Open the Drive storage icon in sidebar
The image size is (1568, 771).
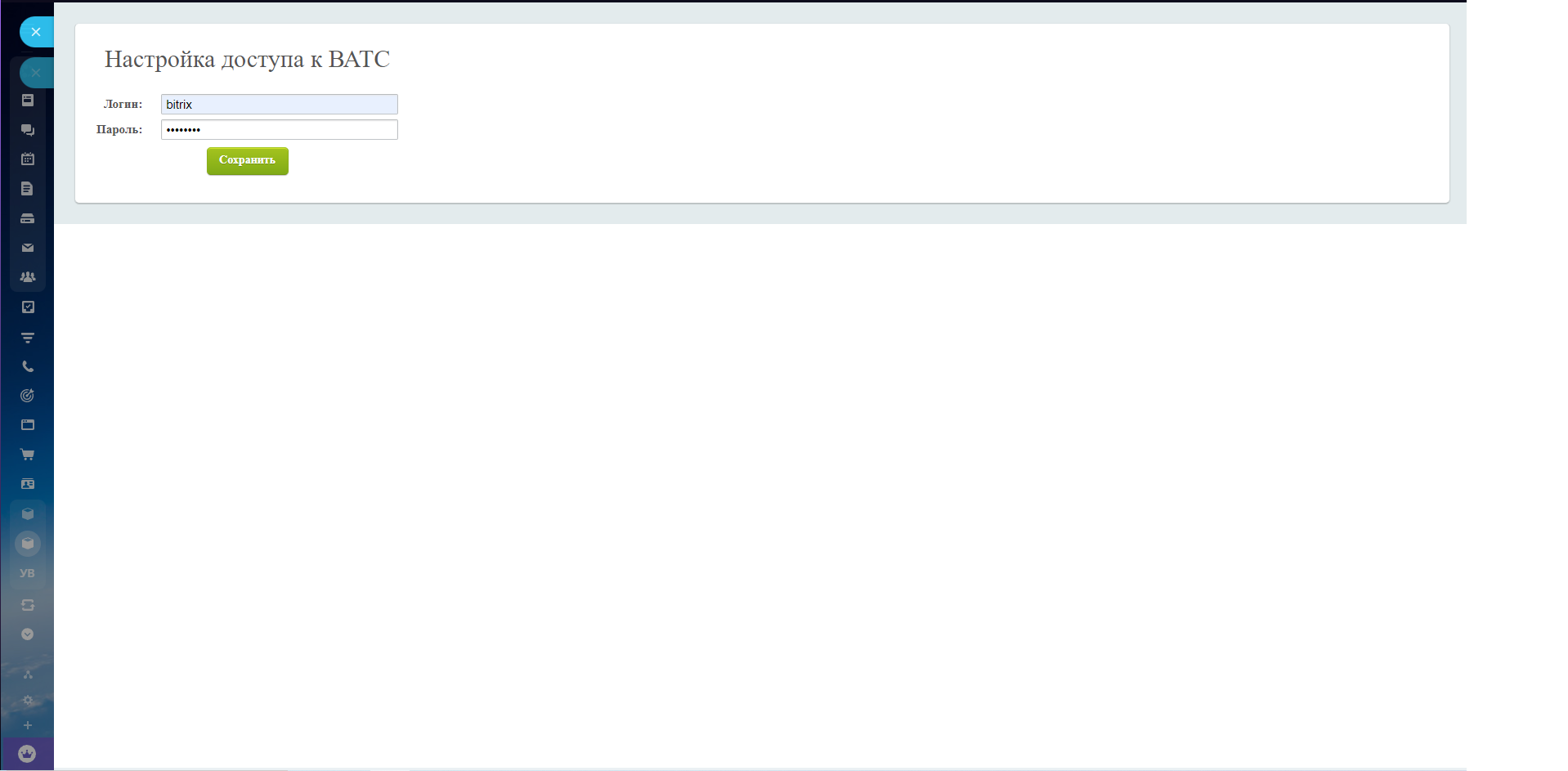[28, 218]
